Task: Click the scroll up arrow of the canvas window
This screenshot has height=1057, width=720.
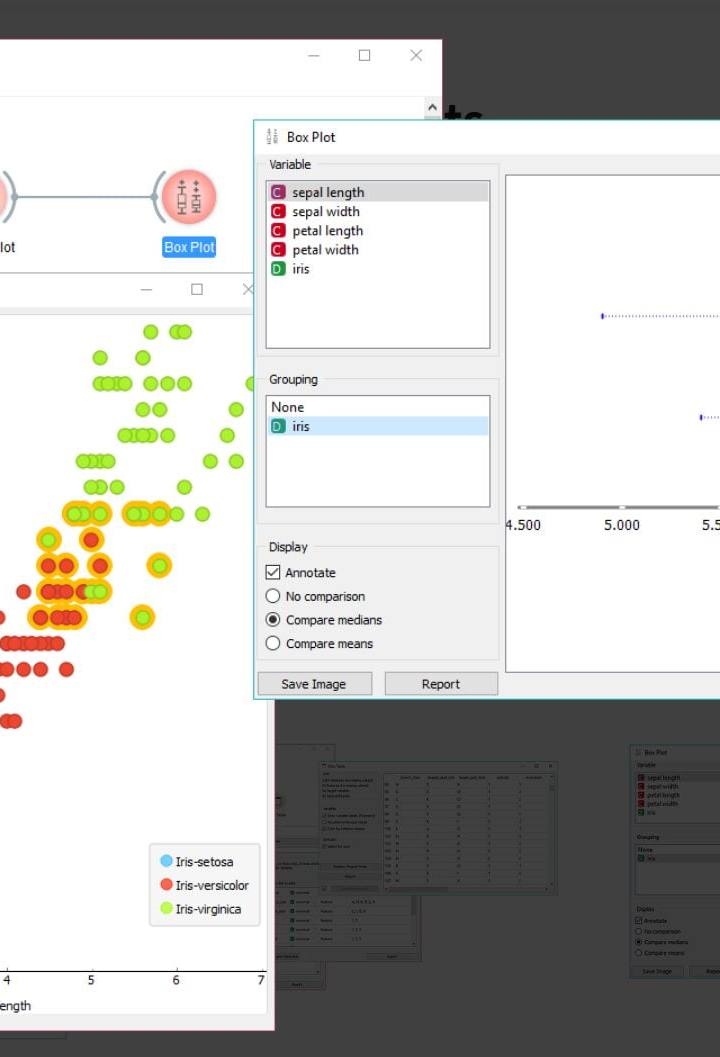Action: (x=432, y=107)
